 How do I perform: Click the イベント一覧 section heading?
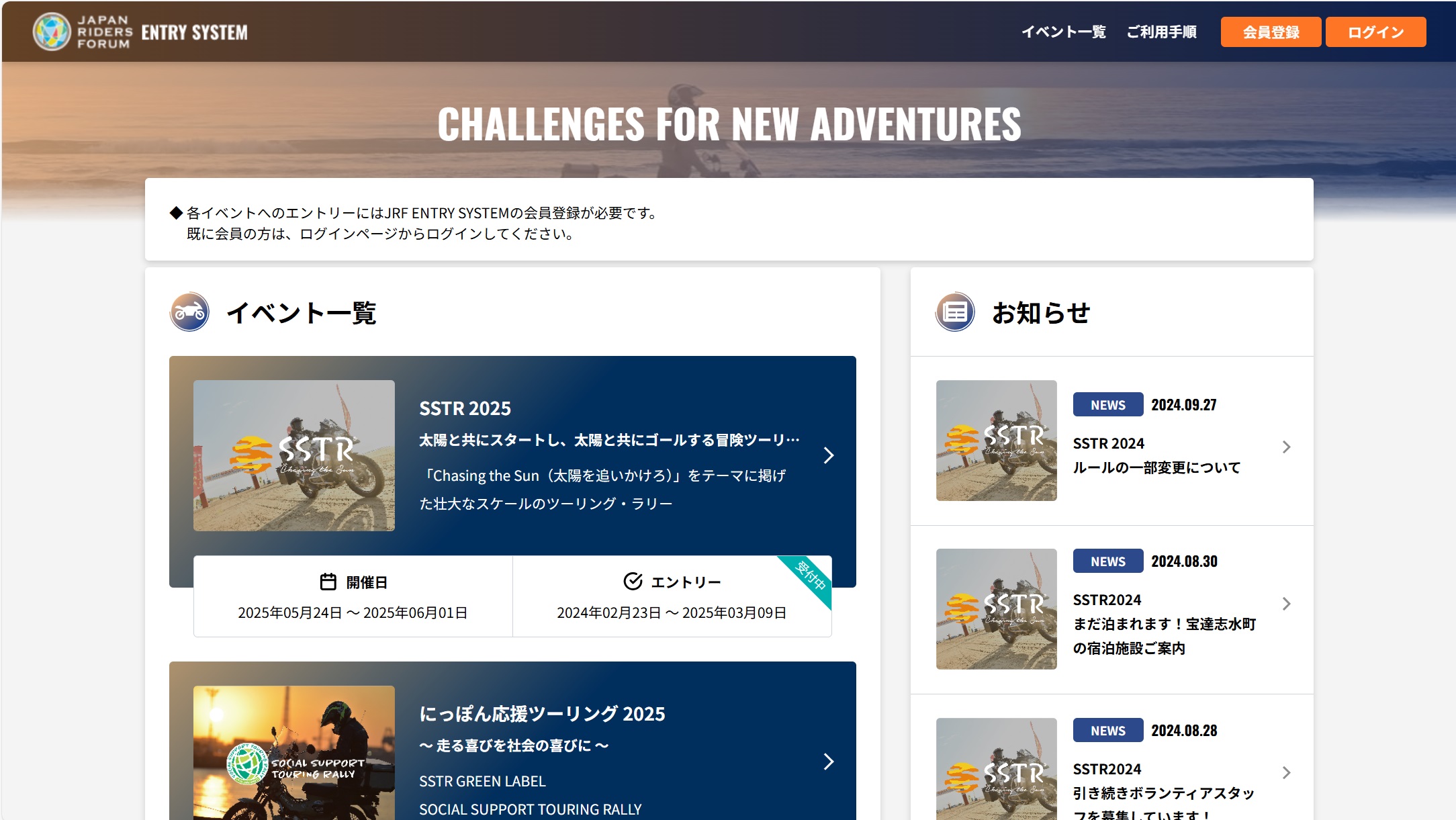click(x=302, y=312)
